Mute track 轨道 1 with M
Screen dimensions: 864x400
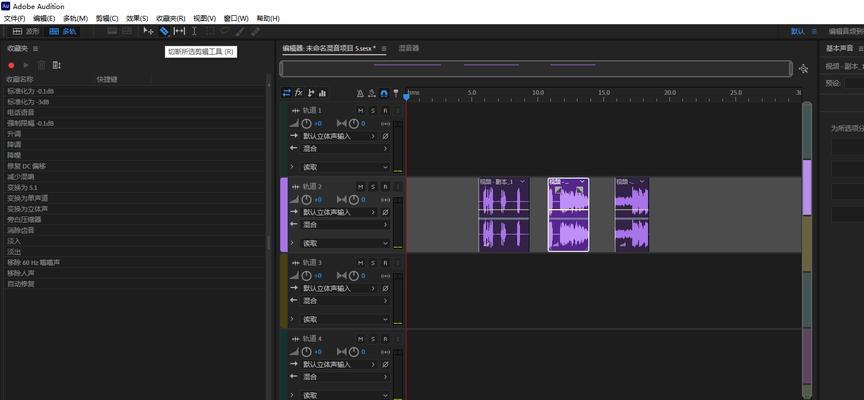360,111
